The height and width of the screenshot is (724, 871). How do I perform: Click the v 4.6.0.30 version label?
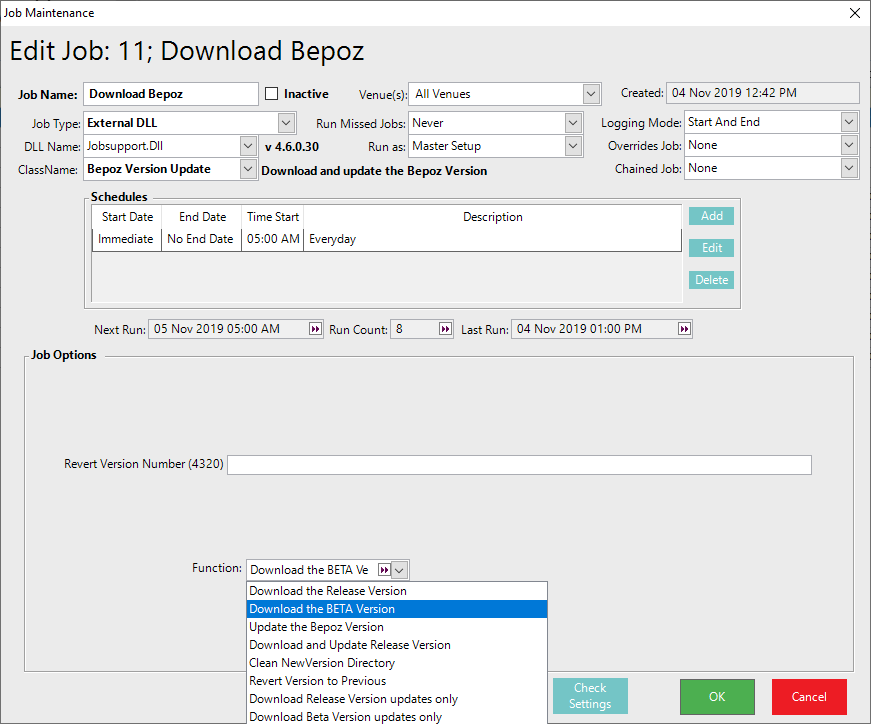pos(292,147)
